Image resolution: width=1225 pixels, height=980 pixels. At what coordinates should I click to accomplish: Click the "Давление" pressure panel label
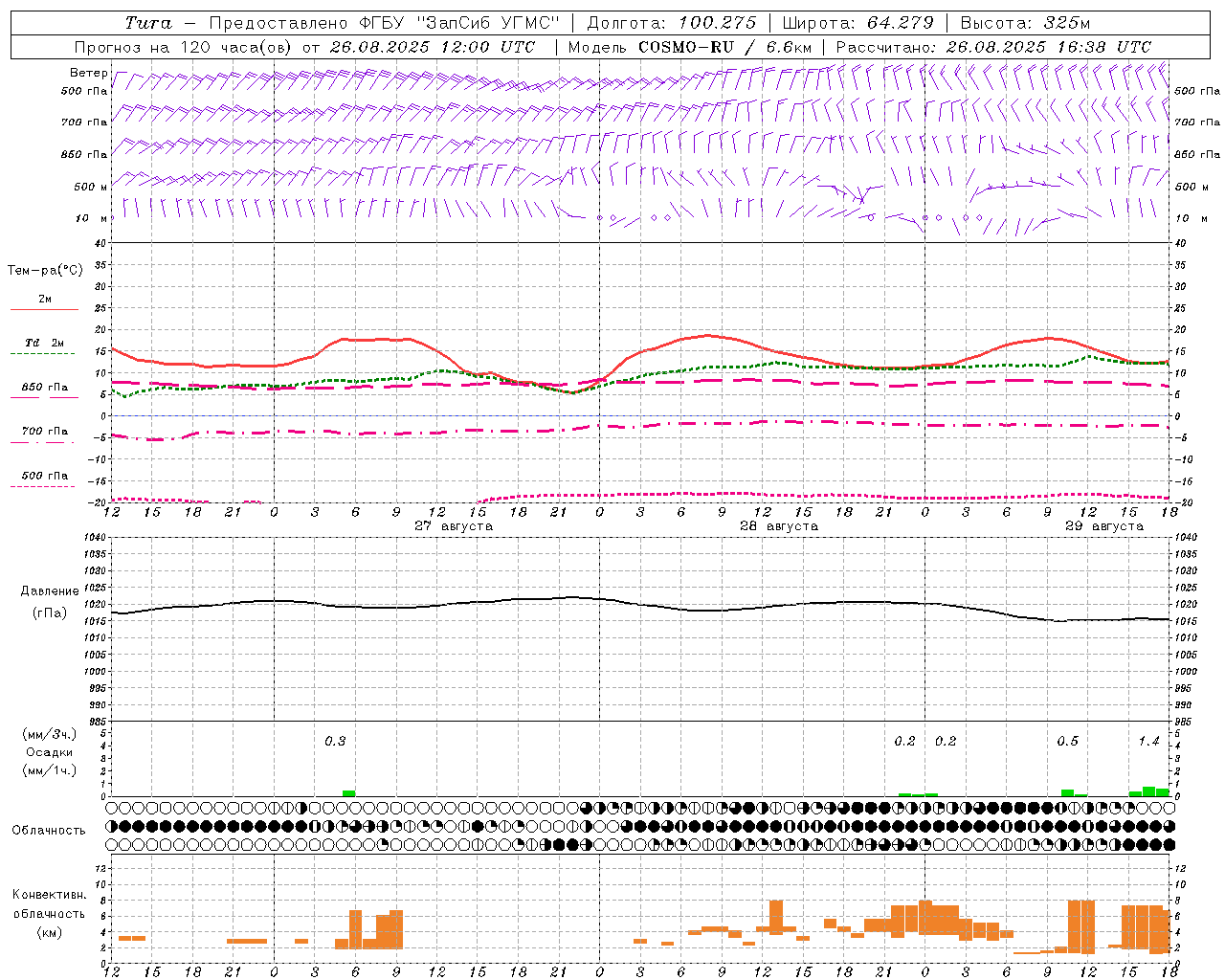(50, 591)
